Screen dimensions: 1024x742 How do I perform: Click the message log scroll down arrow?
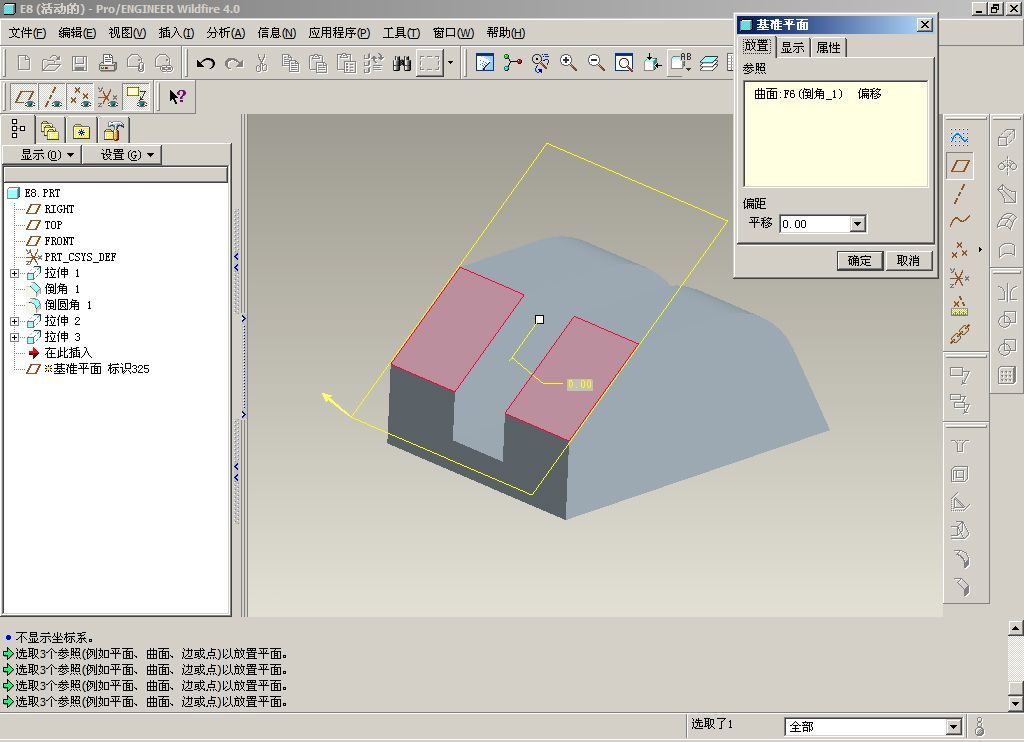point(1016,703)
